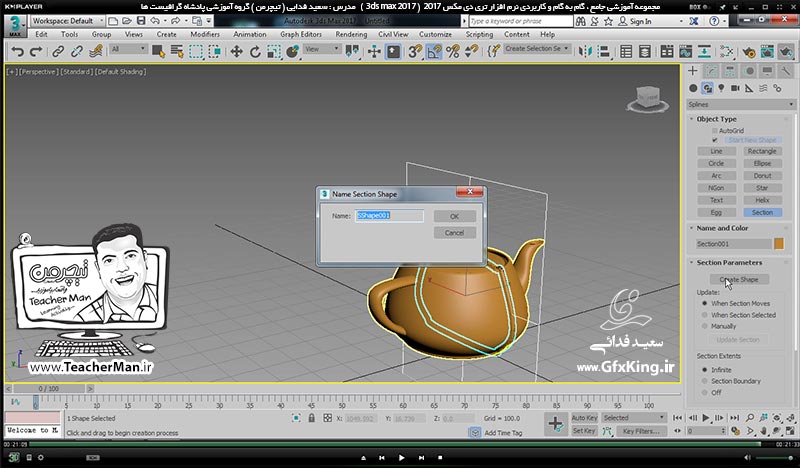Click the Undo arrow in main toolbar
The image size is (800, 468).
[x=17, y=52]
